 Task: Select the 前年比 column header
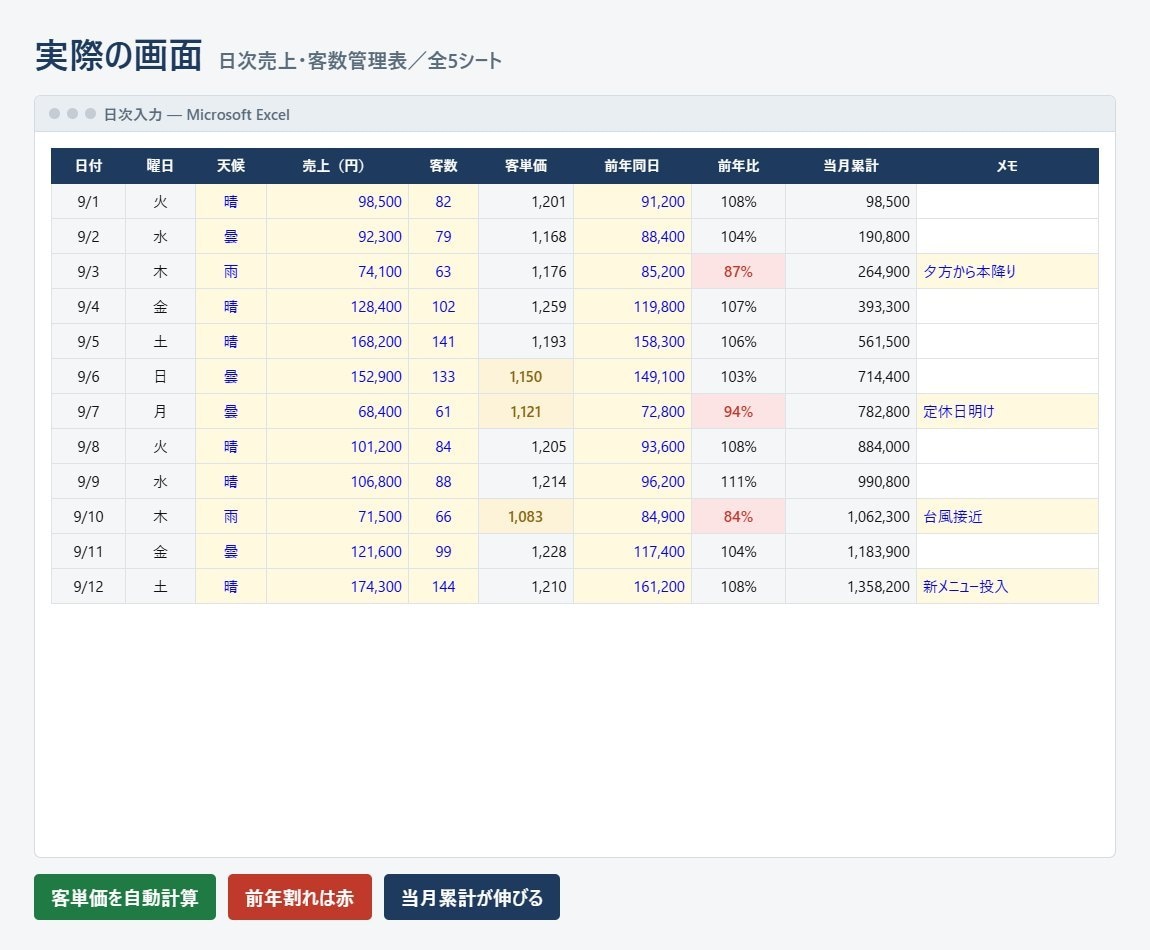738,166
